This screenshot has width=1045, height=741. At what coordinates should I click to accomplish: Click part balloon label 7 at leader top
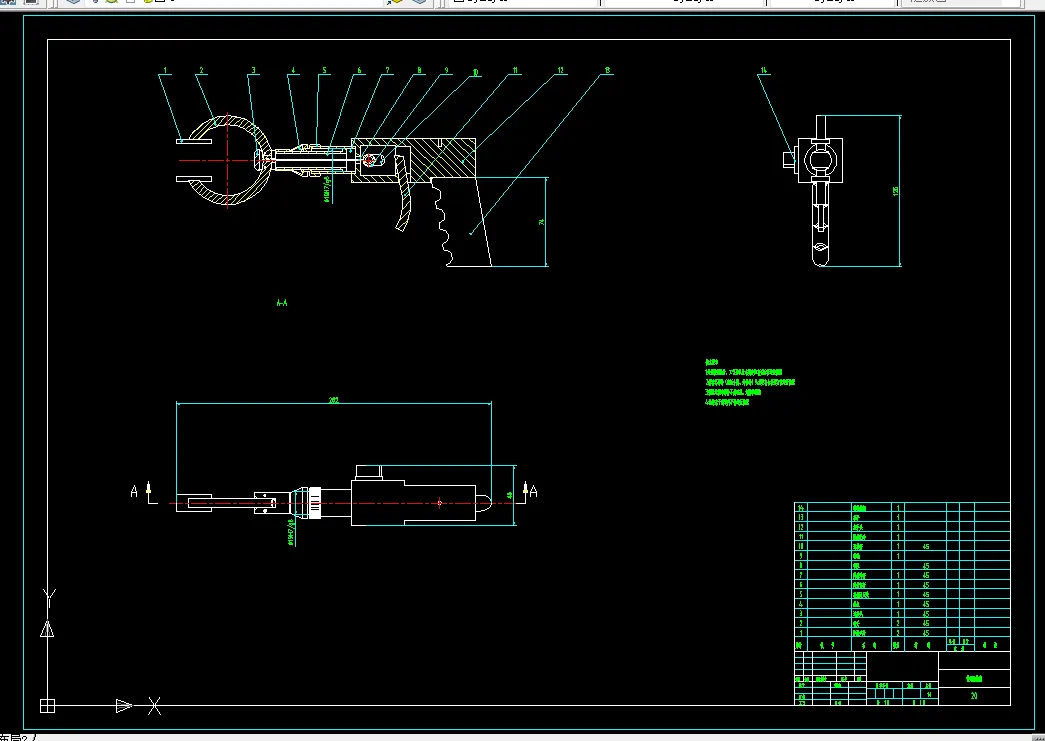[388, 70]
